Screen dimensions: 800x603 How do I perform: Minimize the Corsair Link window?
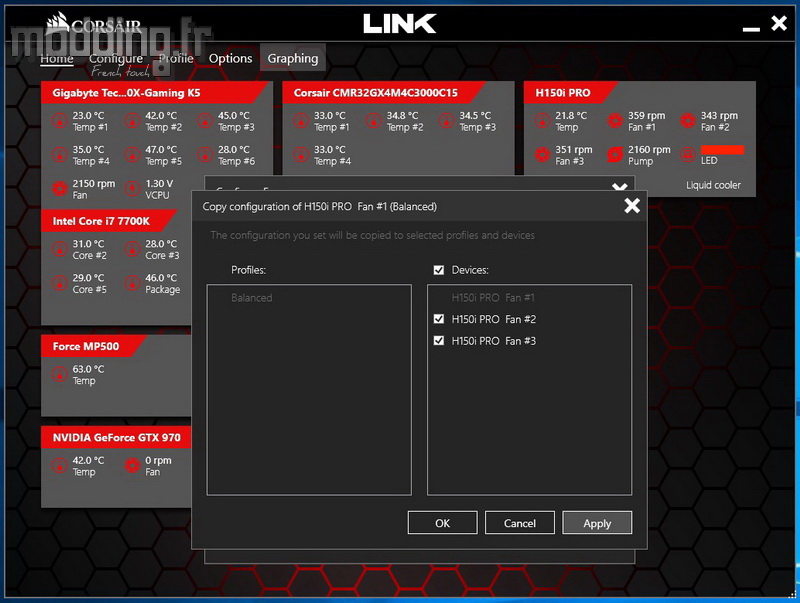751,28
